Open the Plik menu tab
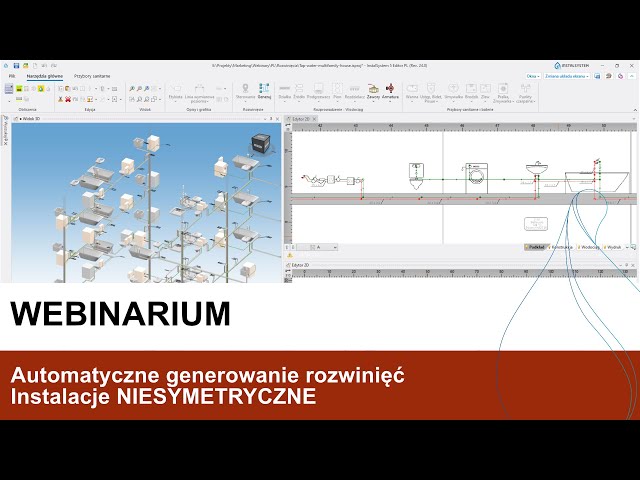 coord(12,76)
